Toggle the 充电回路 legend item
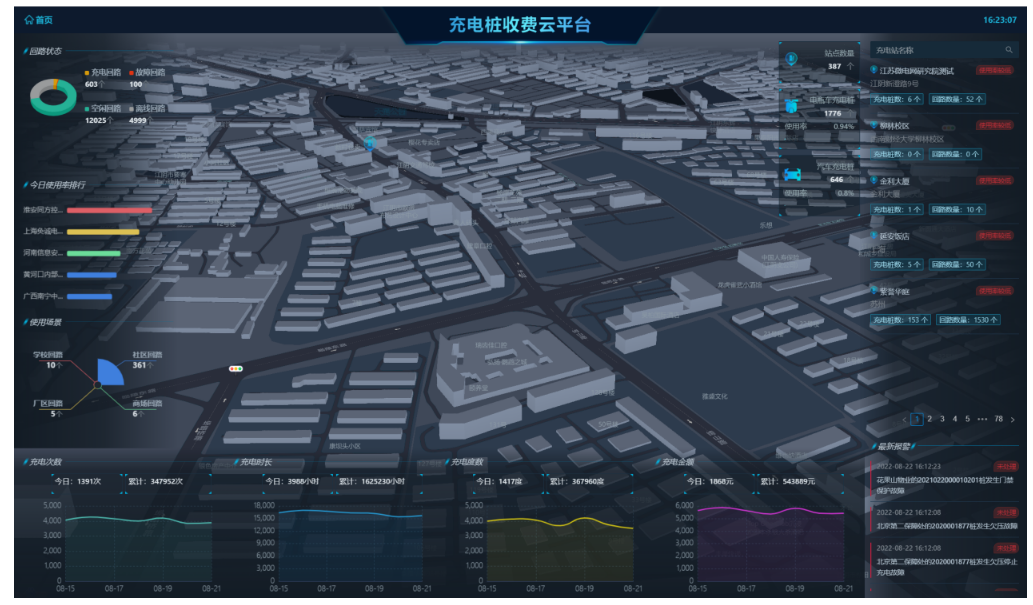The image size is (1033, 605). [x=104, y=73]
